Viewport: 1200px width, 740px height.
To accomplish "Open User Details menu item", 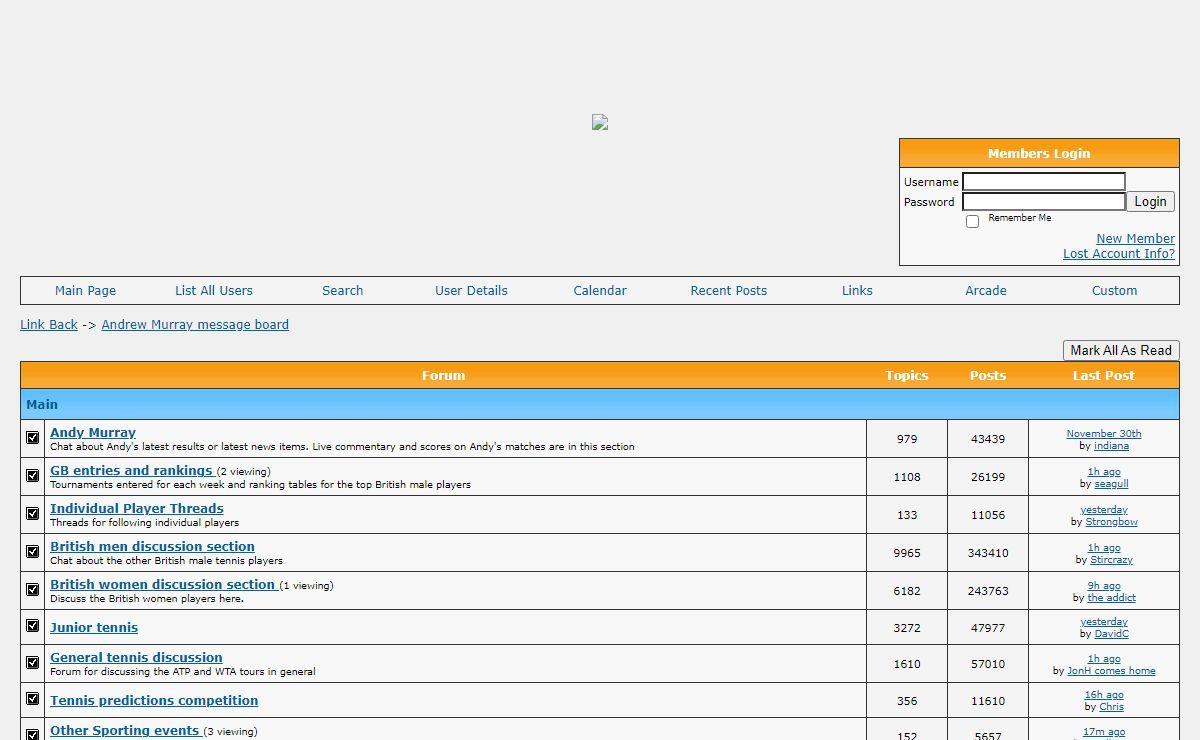I will click(471, 290).
